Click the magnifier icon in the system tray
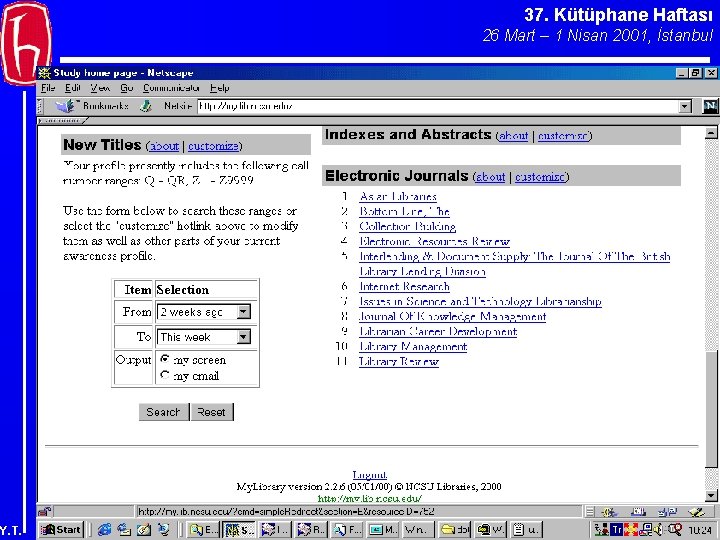The image size is (720, 540). [x=674, y=529]
